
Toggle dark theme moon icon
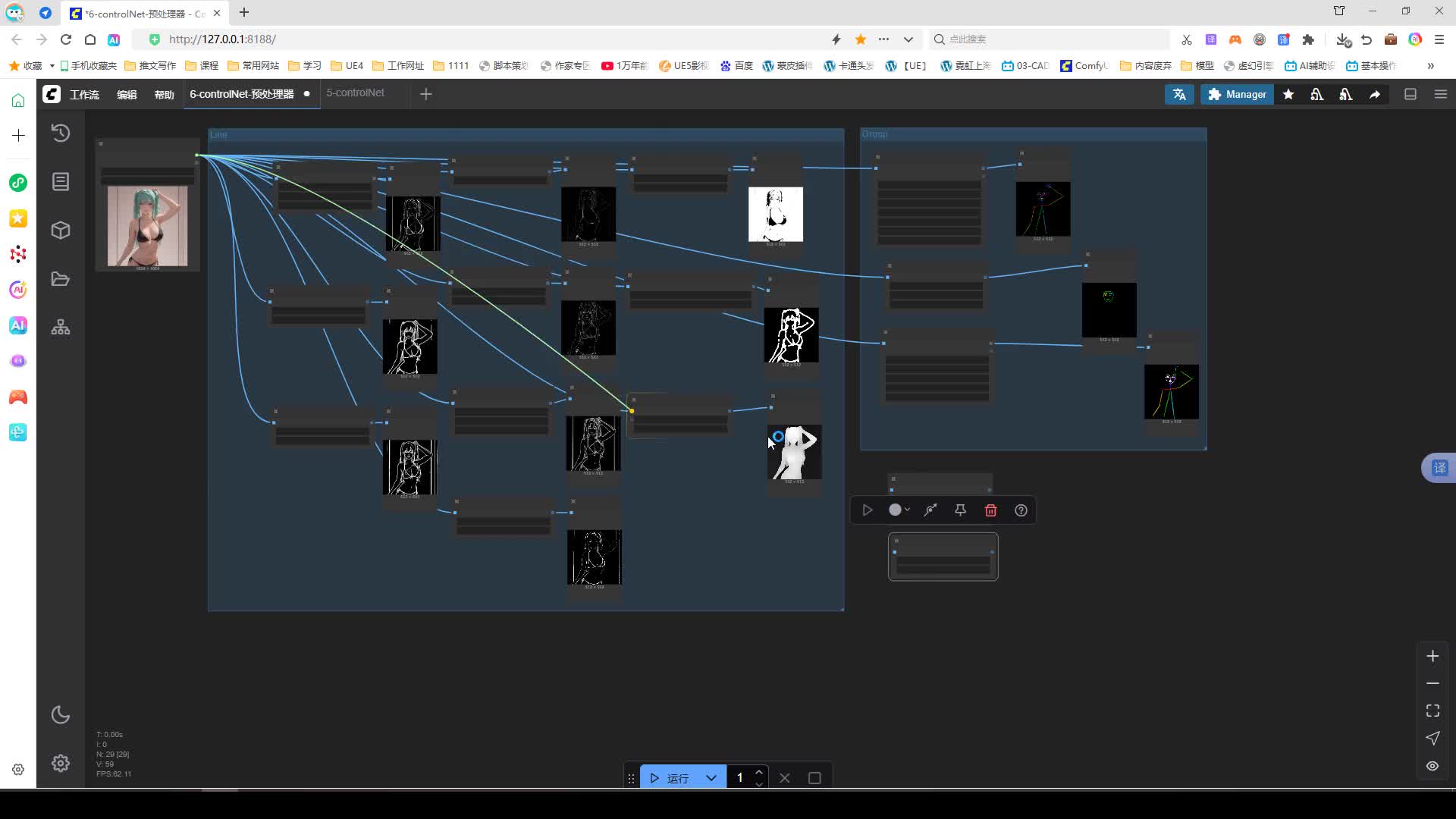coord(61,715)
